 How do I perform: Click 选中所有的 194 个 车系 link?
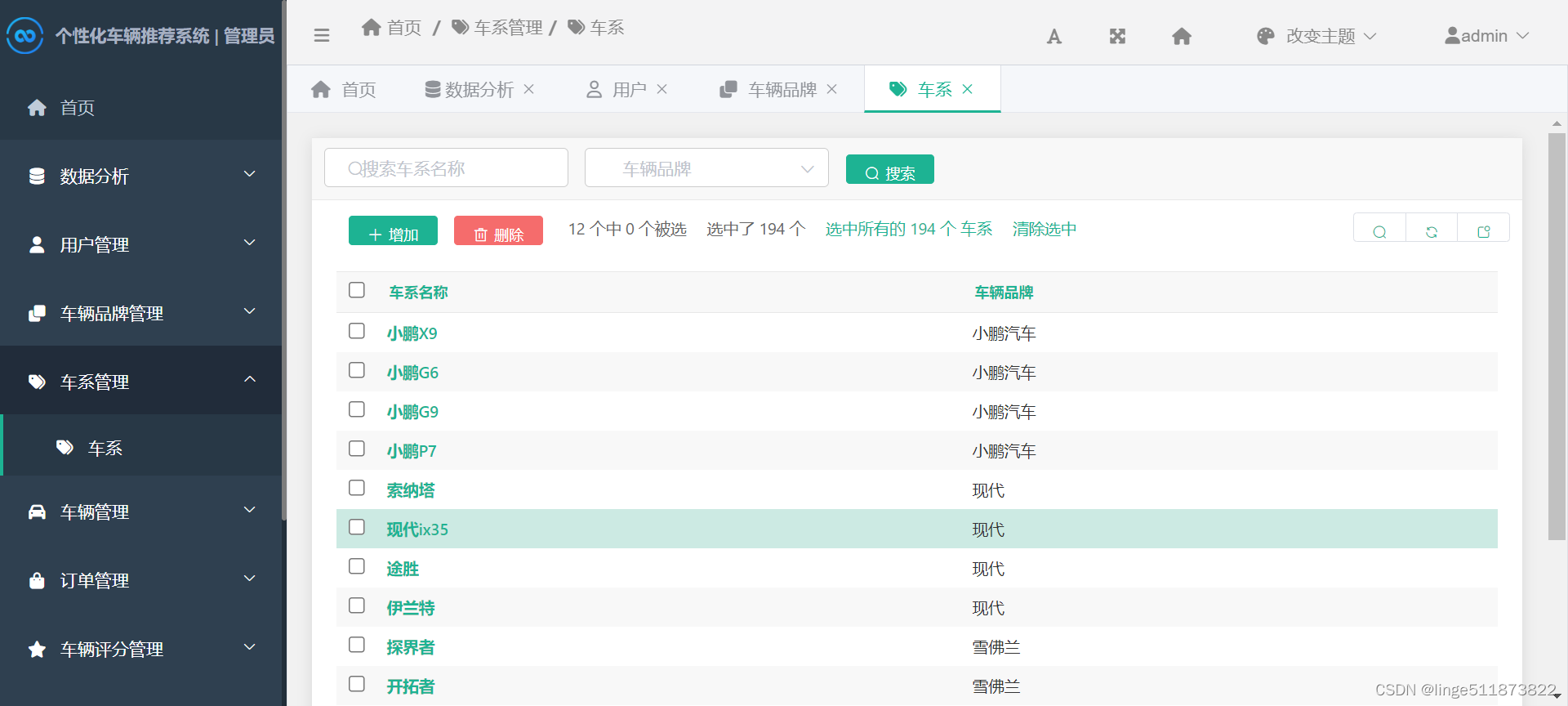pos(909,229)
